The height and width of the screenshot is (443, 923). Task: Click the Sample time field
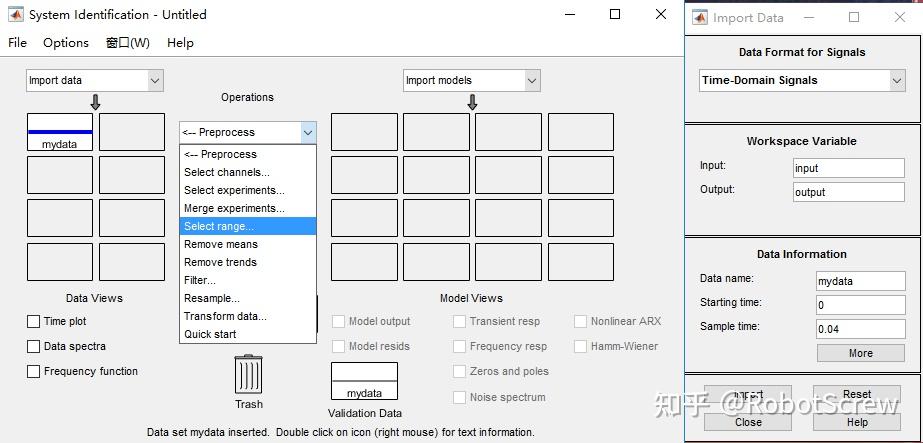[861, 329]
